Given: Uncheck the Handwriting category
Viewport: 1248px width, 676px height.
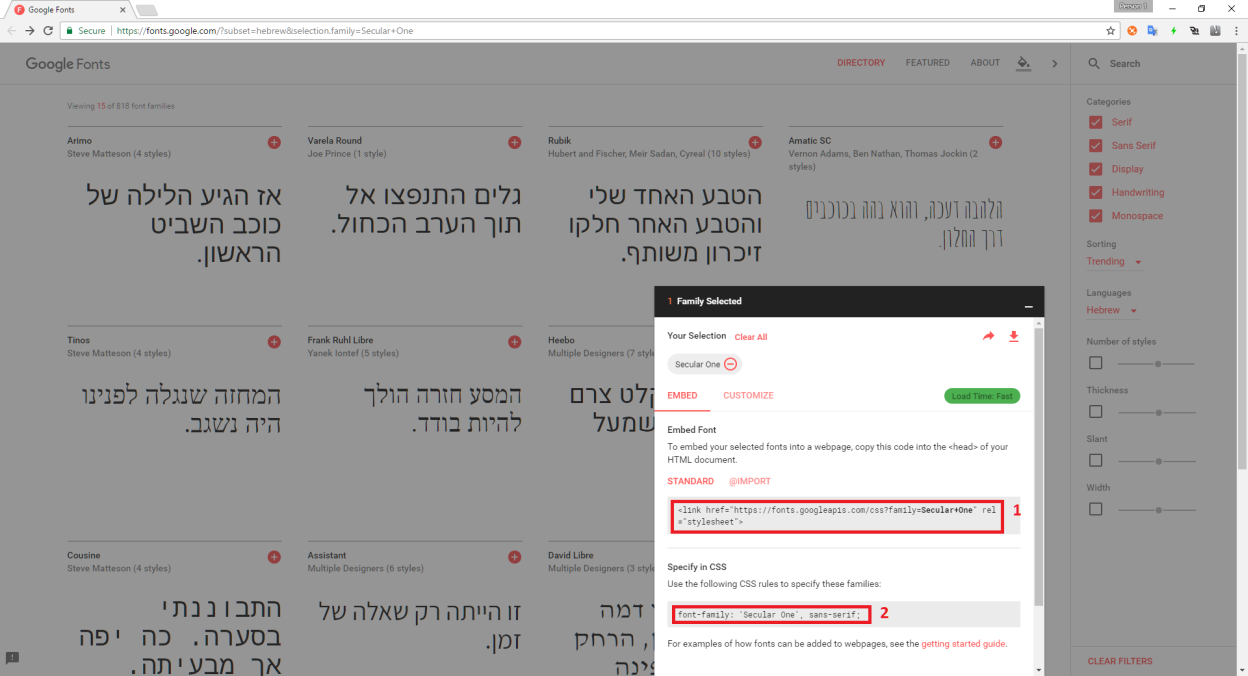Looking at the screenshot, I should point(1095,192).
